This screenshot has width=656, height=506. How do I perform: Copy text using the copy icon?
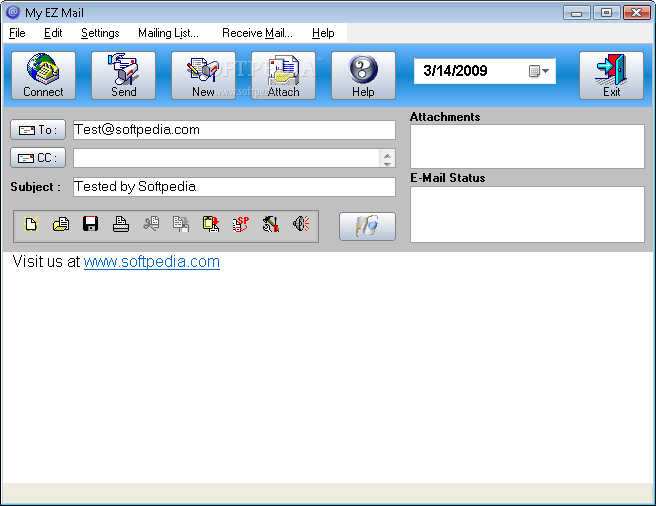click(x=181, y=224)
